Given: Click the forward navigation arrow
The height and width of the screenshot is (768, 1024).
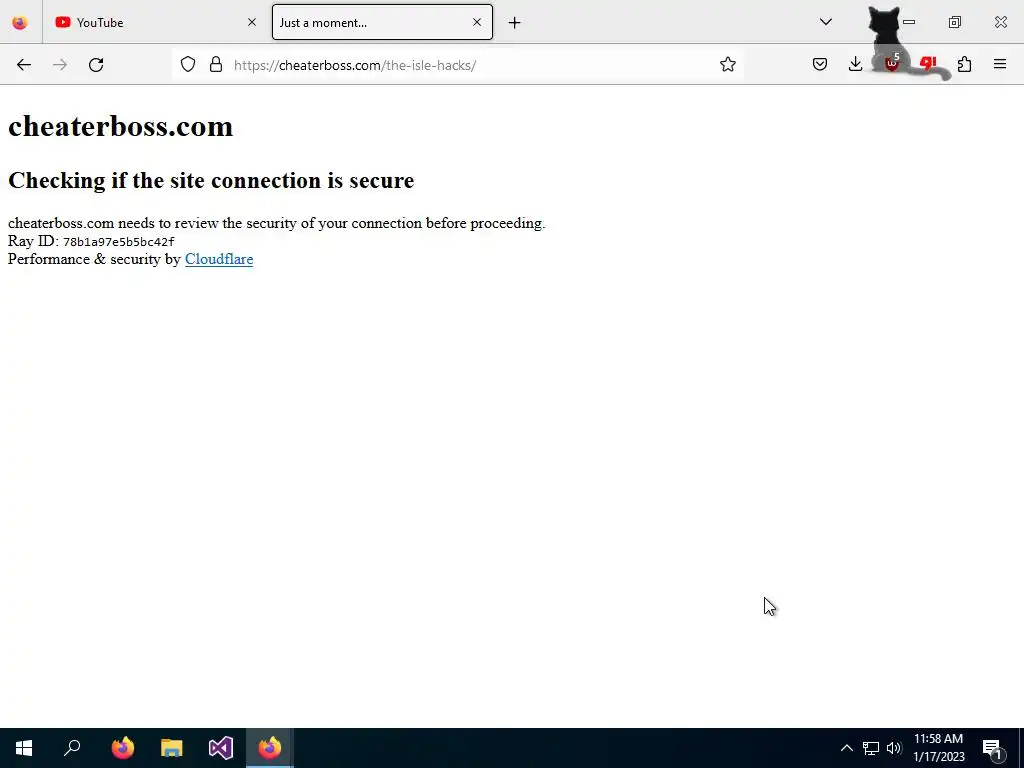Looking at the screenshot, I should [x=60, y=65].
